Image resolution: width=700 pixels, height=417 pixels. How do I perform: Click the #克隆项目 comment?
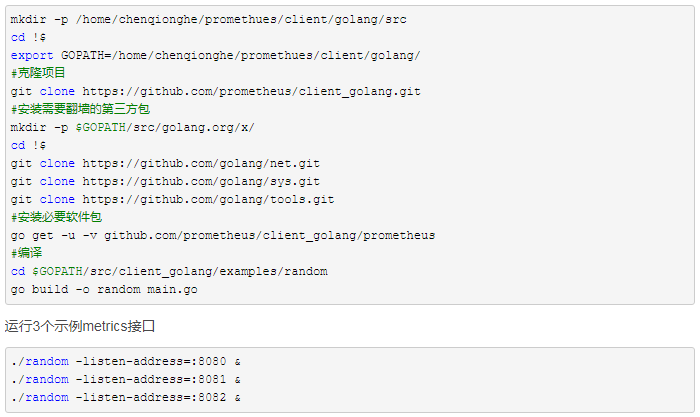pyautogui.click(x=39, y=73)
